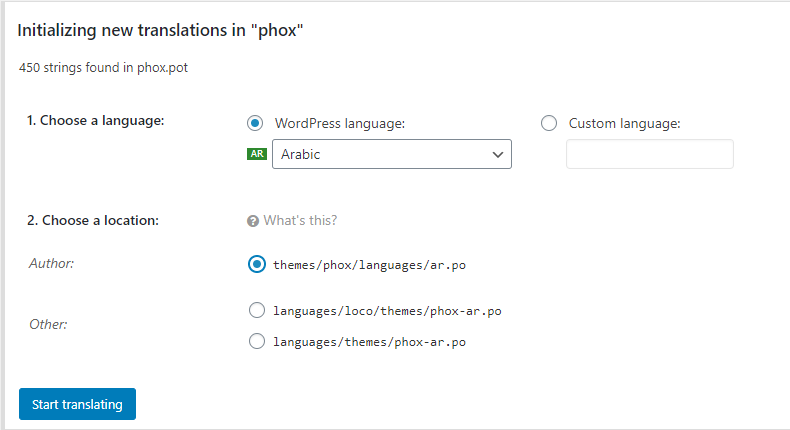Choose the languages/loco/themes/phox-ar.po radio button
The width and height of the screenshot is (790, 430).
[257, 310]
